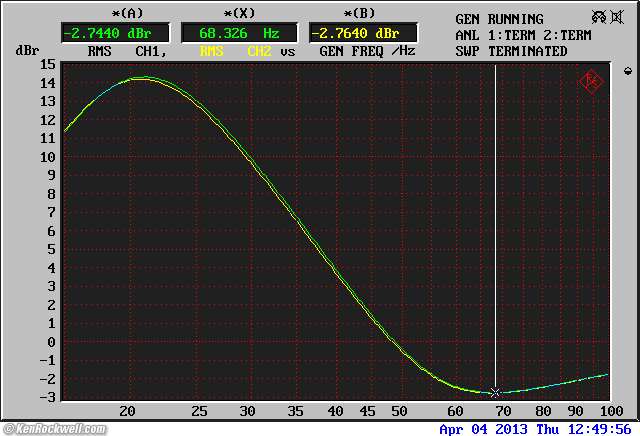Click the *(X) cursor label

pos(224,13)
